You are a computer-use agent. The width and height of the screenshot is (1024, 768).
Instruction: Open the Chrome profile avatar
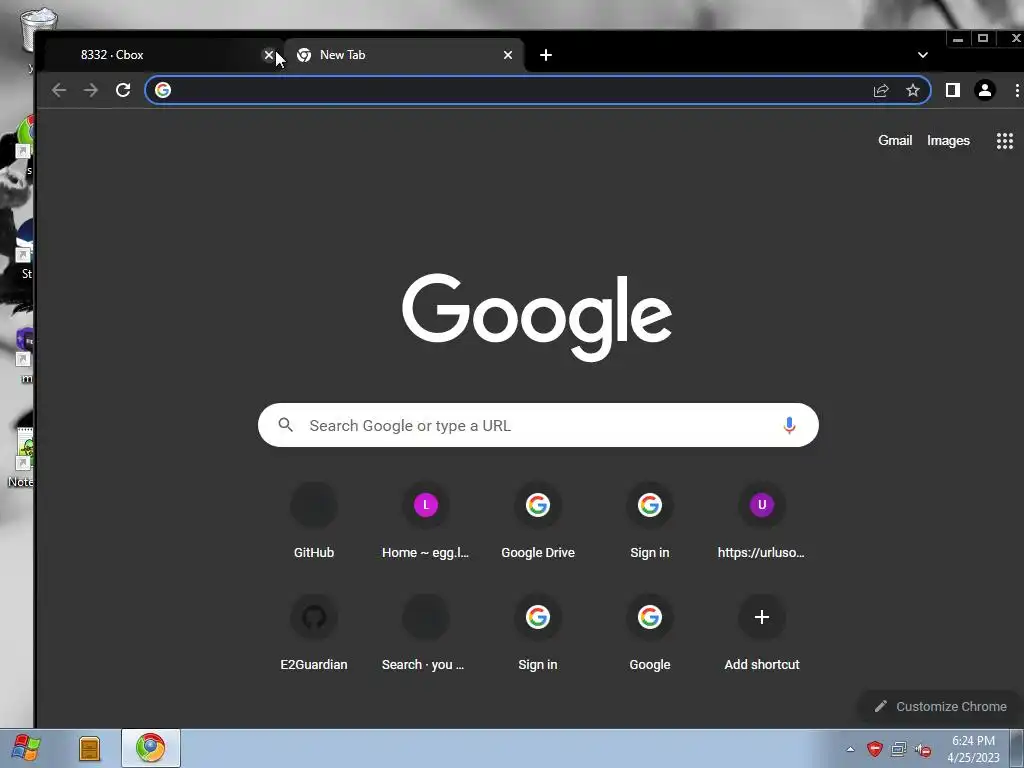985,90
